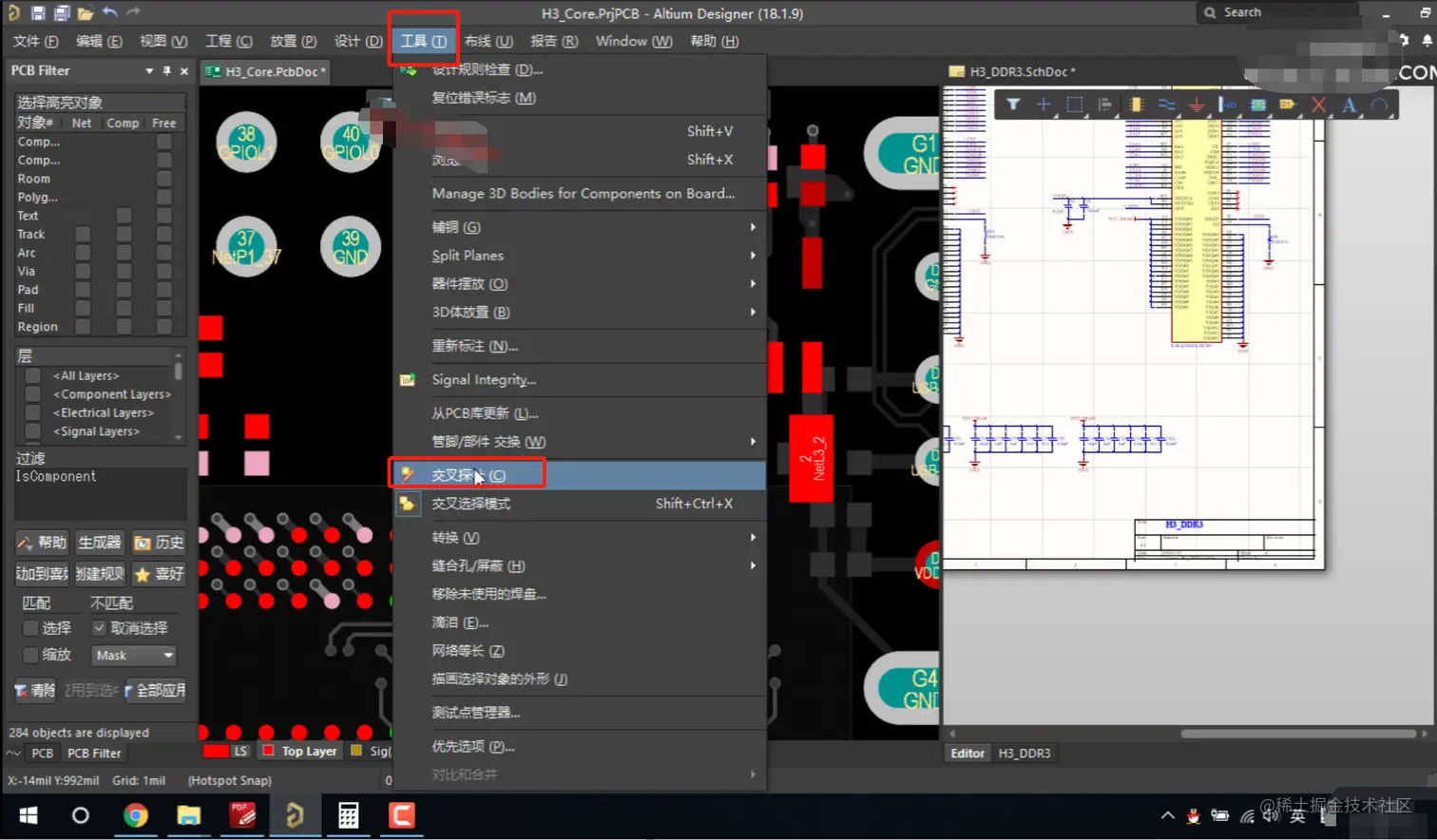Place a GND power port from schematic toolbar
Viewport: 1437px width, 840px height.
click(1197, 105)
